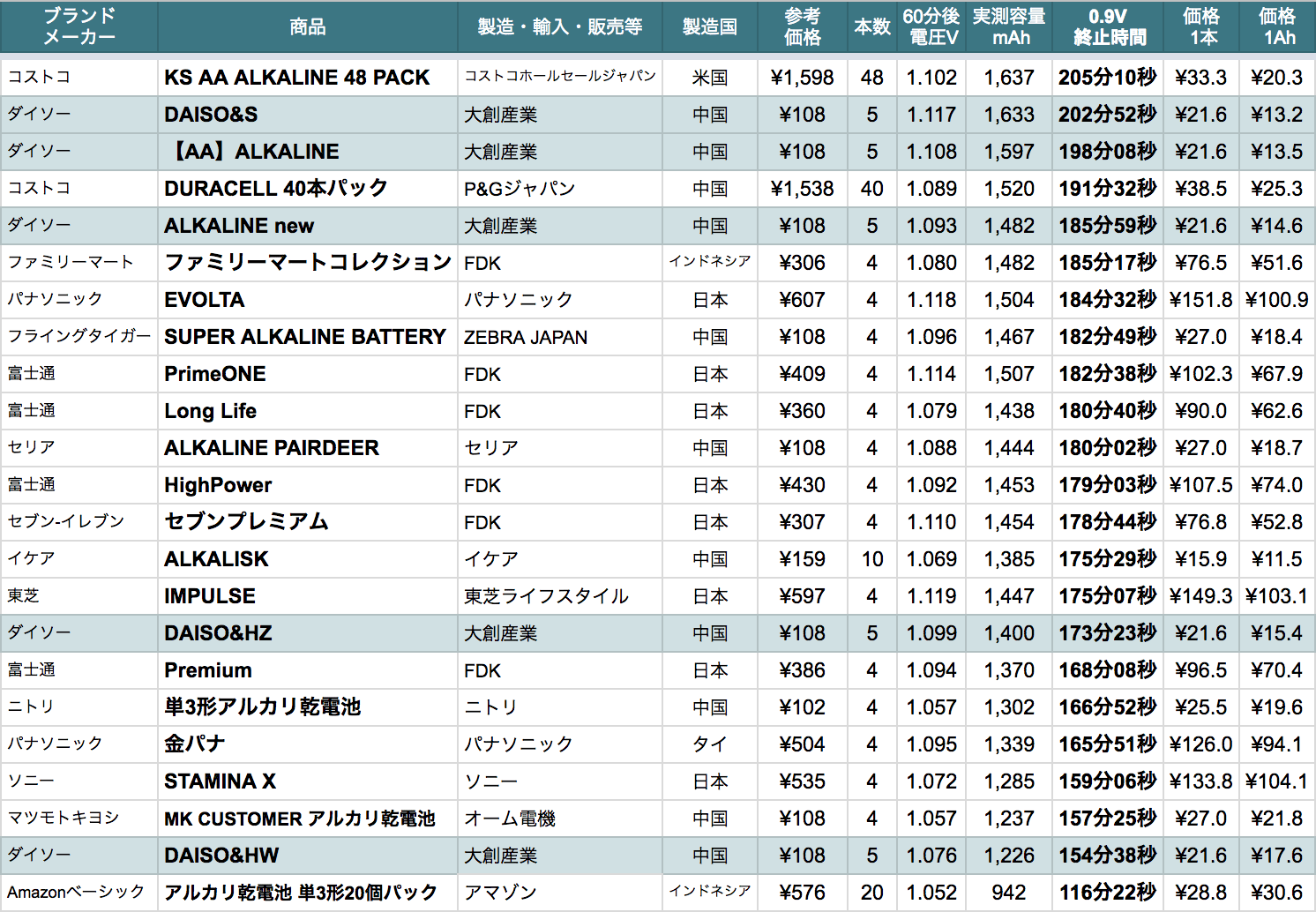Click the 1.119 voltage cell
This screenshot has width=1316, height=912.
[x=931, y=596]
